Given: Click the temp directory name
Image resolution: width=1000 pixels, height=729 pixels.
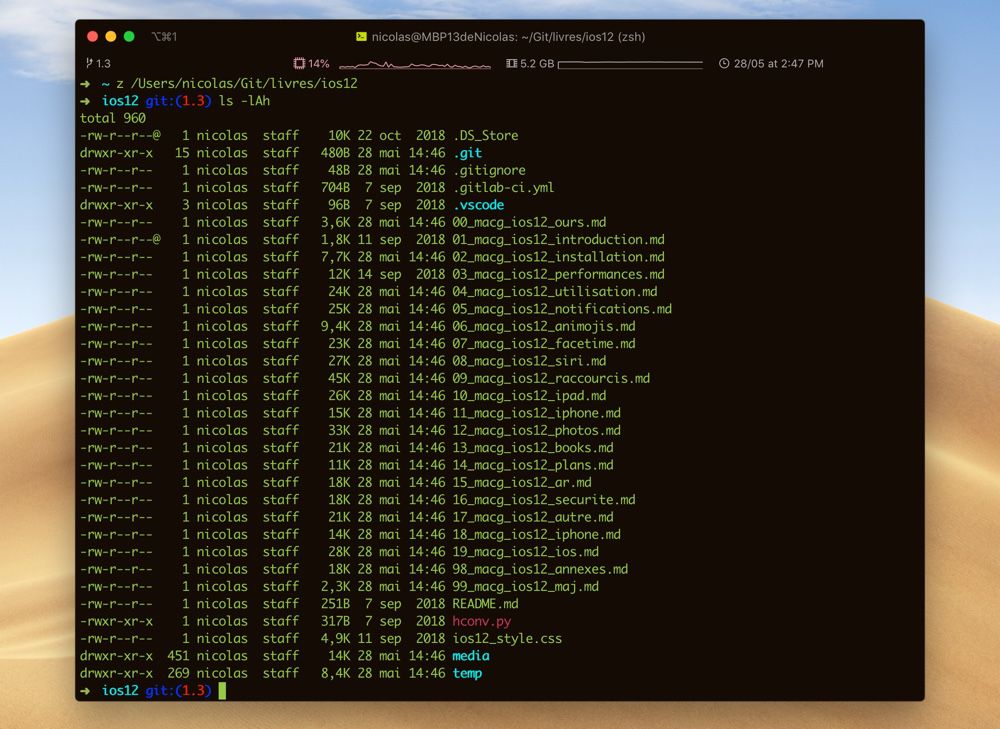Looking at the screenshot, I should tap(467, 673).
